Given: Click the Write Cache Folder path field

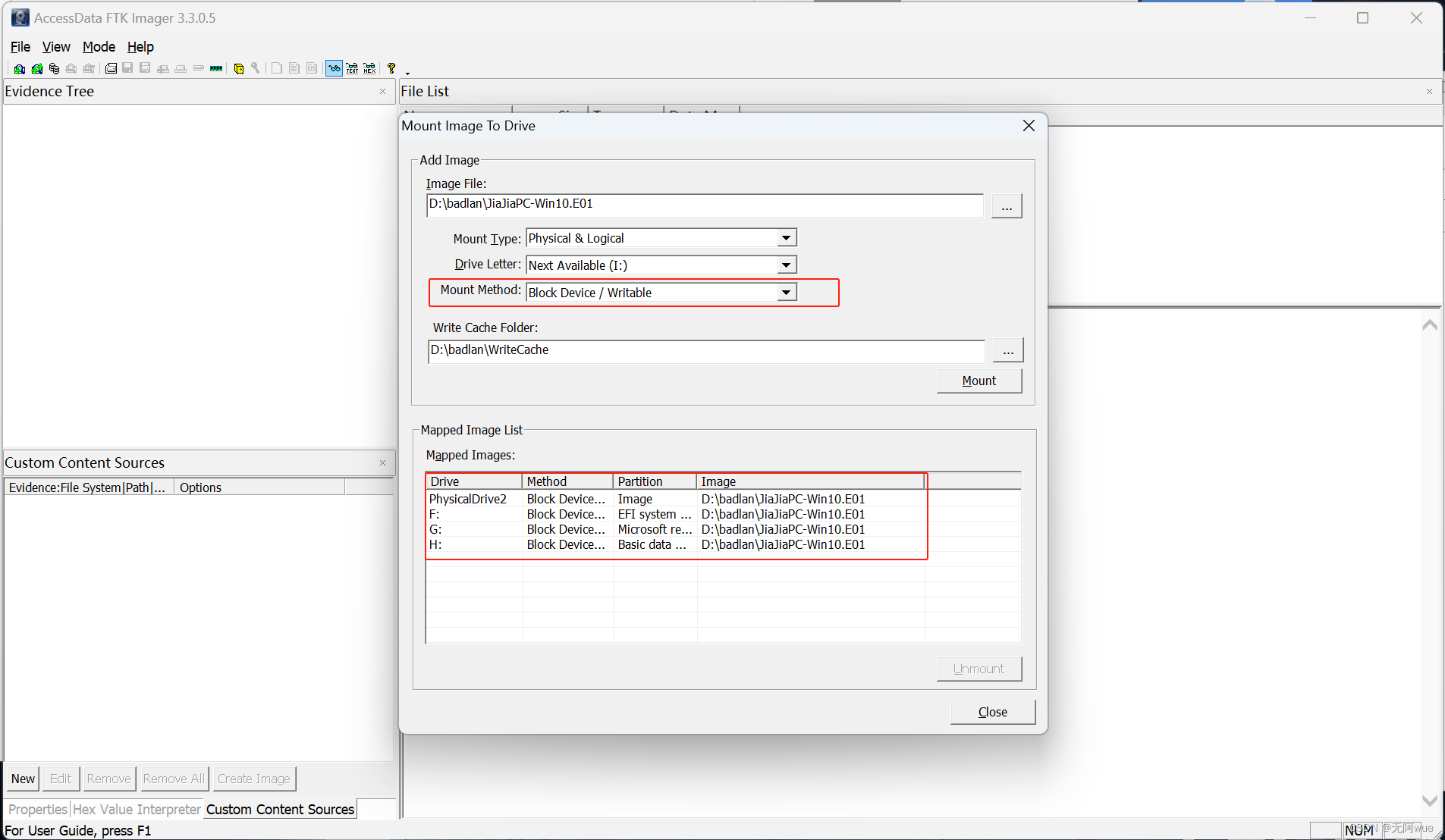Looking at the screenshot, I should 706,351.
